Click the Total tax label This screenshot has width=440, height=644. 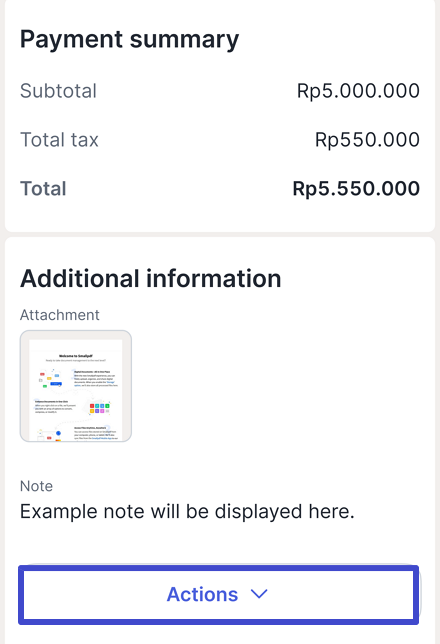[x=59, y=140]
